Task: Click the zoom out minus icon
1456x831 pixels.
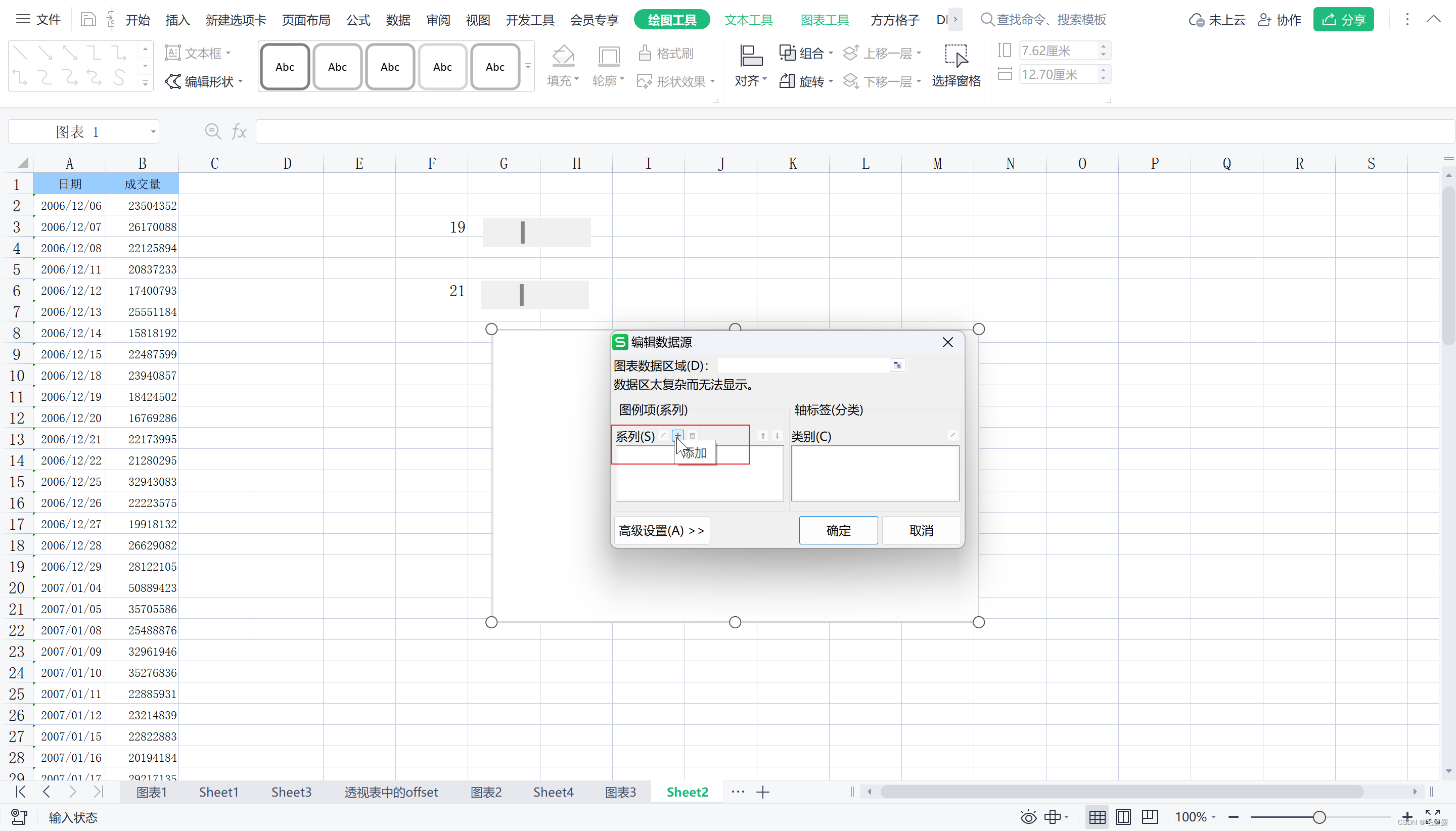Action: [x=1234, y=817]
